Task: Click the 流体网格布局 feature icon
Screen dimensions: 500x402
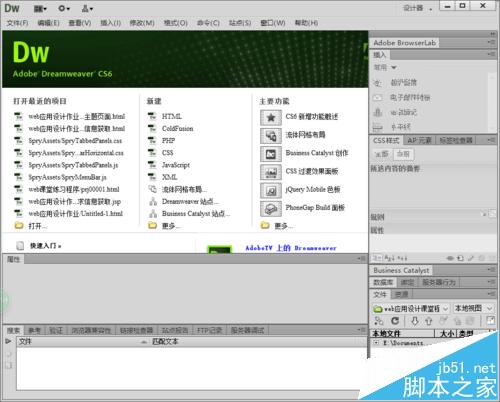Action: pyautogui.click(x=271, y=136)
